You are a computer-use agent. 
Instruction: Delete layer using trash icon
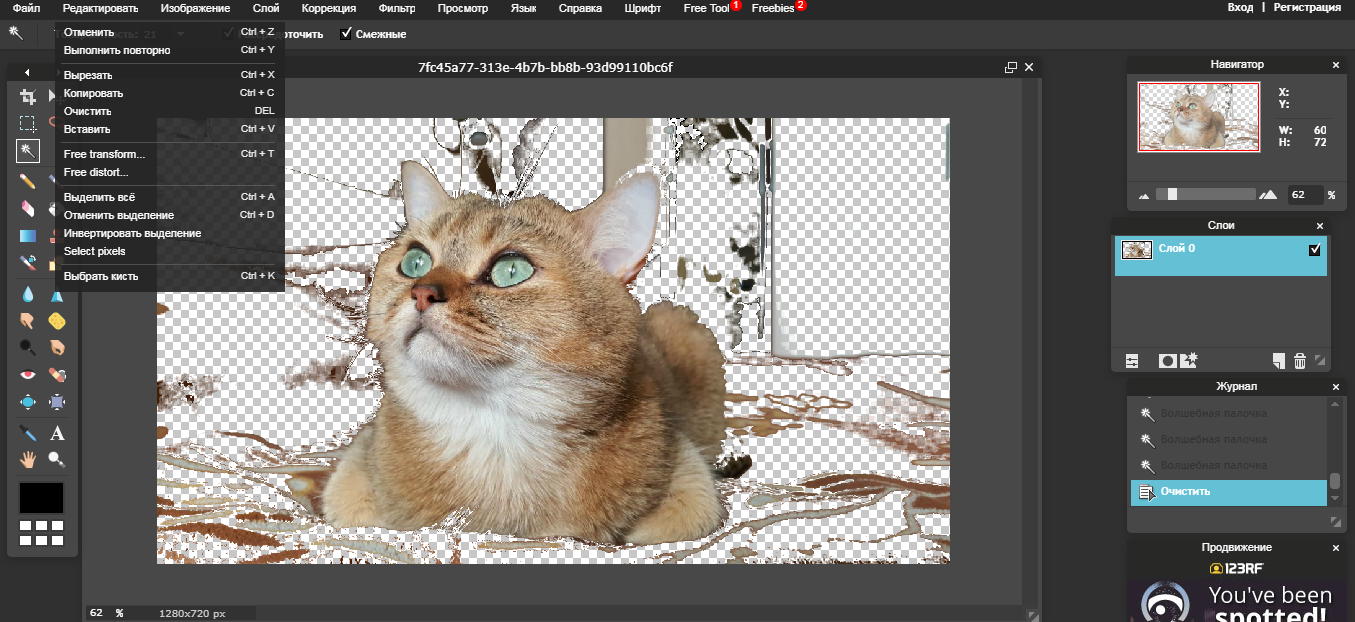1300,361
